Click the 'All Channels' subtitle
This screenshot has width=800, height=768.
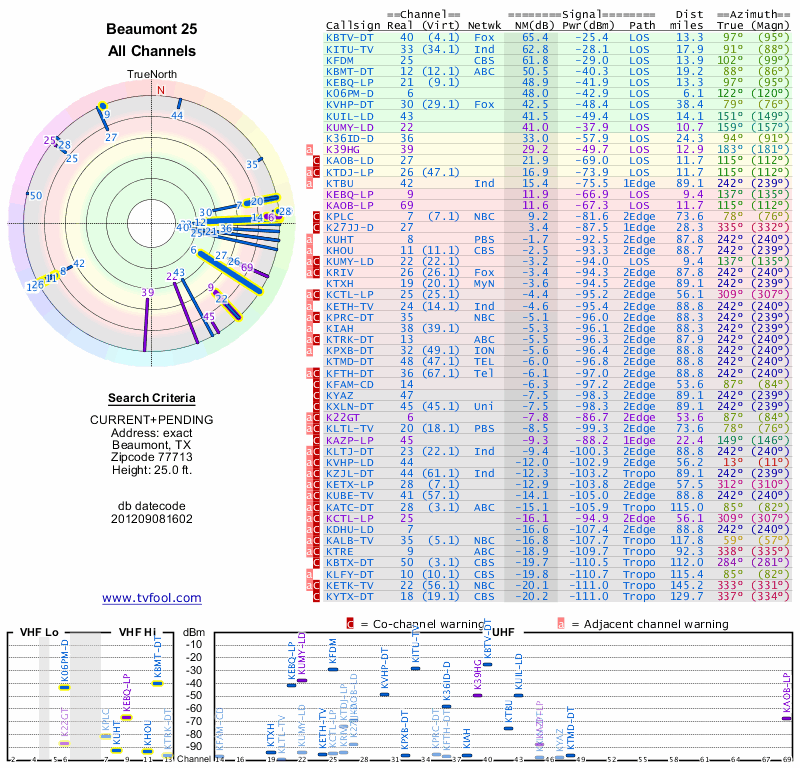pos(152,51)
